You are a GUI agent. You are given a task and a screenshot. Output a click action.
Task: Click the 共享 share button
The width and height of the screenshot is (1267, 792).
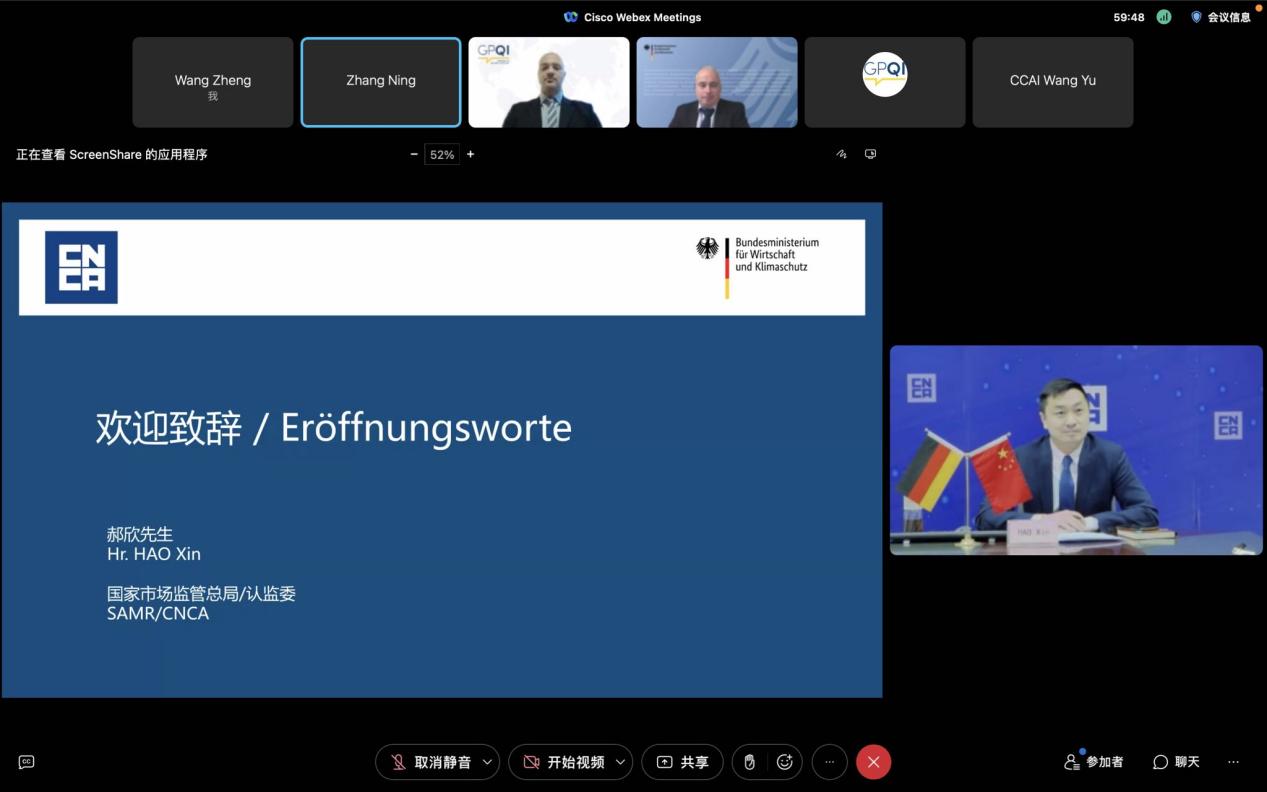(682, 762)
